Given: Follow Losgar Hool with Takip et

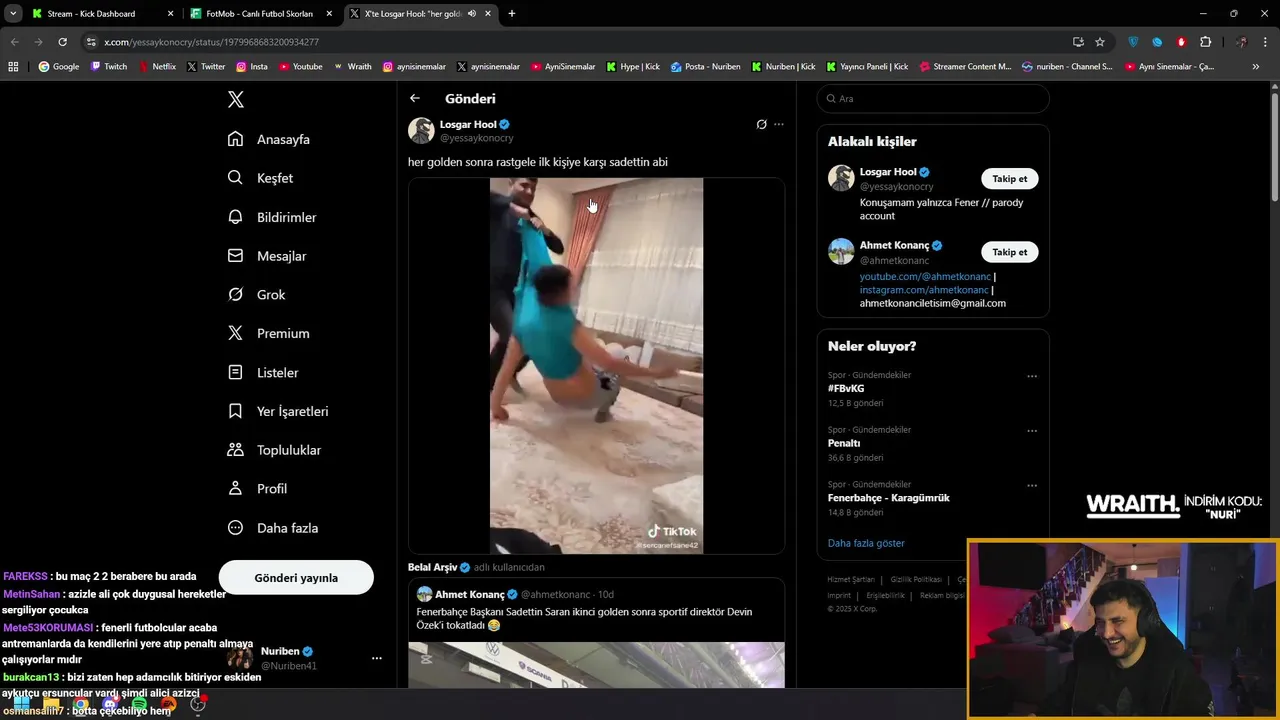Looking at the screenshot, I should (x=1009, y=178).
